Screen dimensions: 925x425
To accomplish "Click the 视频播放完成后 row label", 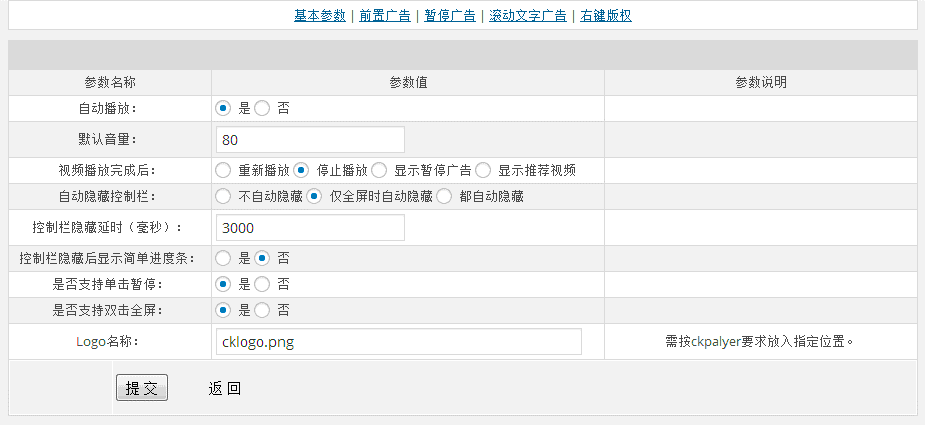I will tap(107, 171).
